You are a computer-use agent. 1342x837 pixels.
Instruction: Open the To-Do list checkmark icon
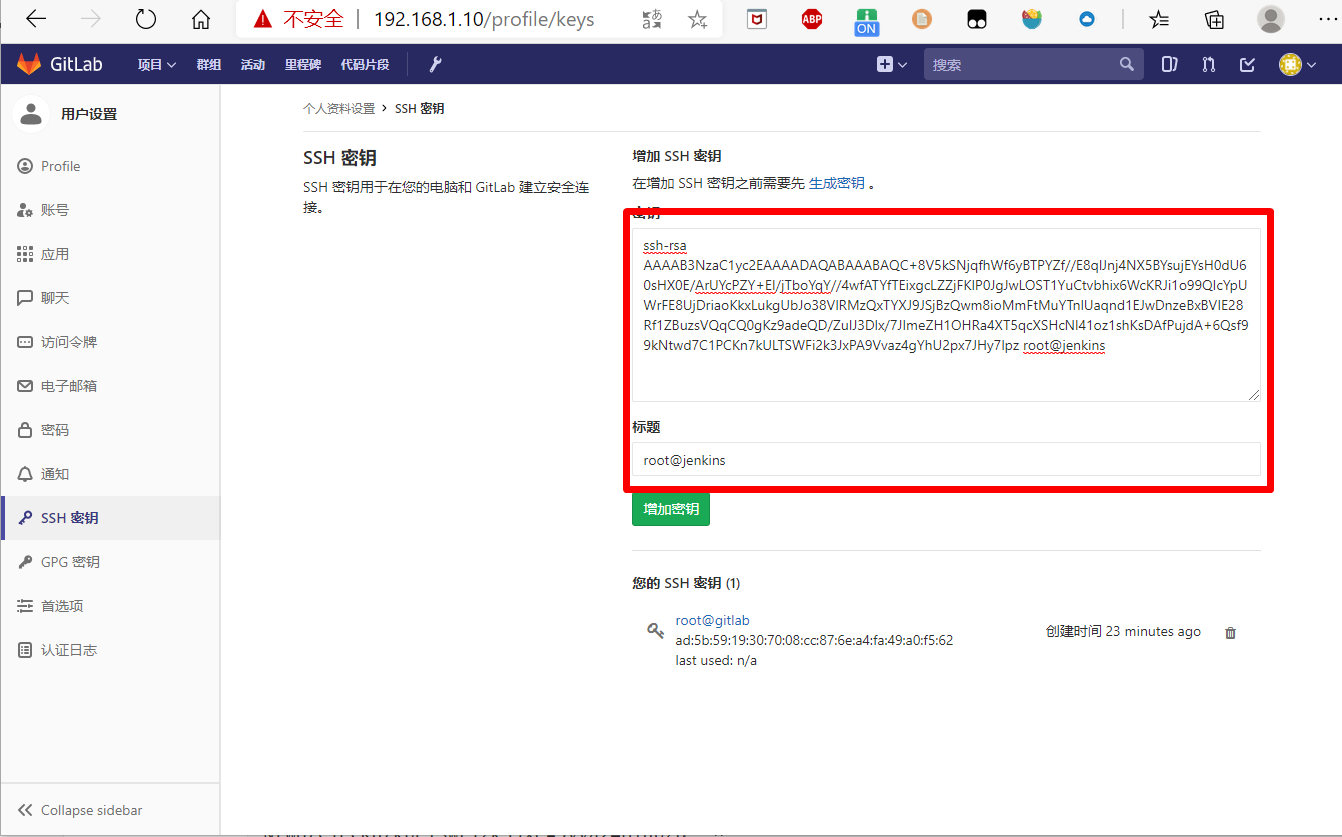[x=1246, y=63]
